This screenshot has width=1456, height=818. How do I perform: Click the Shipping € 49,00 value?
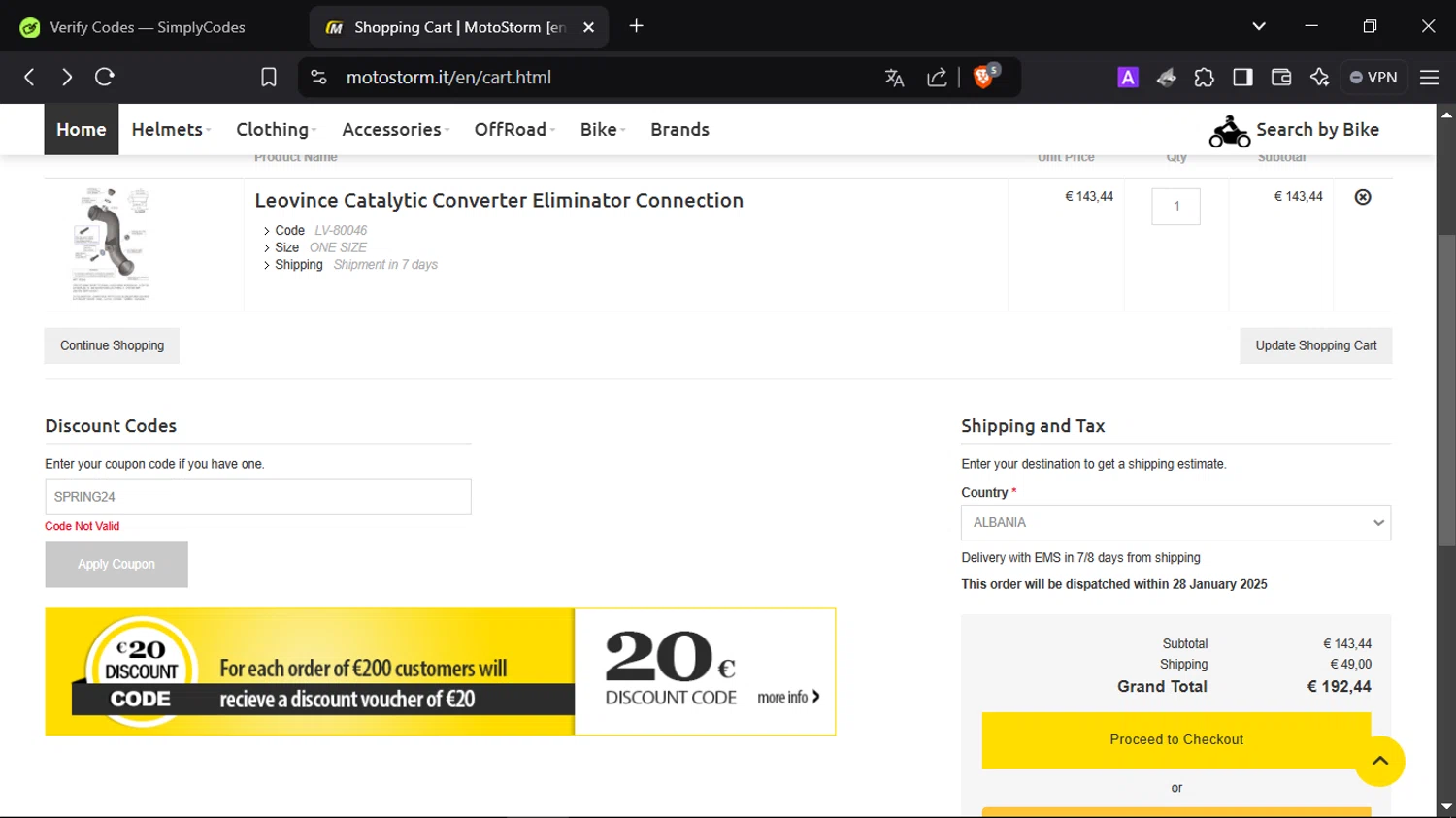click(x=1350, y=665)
